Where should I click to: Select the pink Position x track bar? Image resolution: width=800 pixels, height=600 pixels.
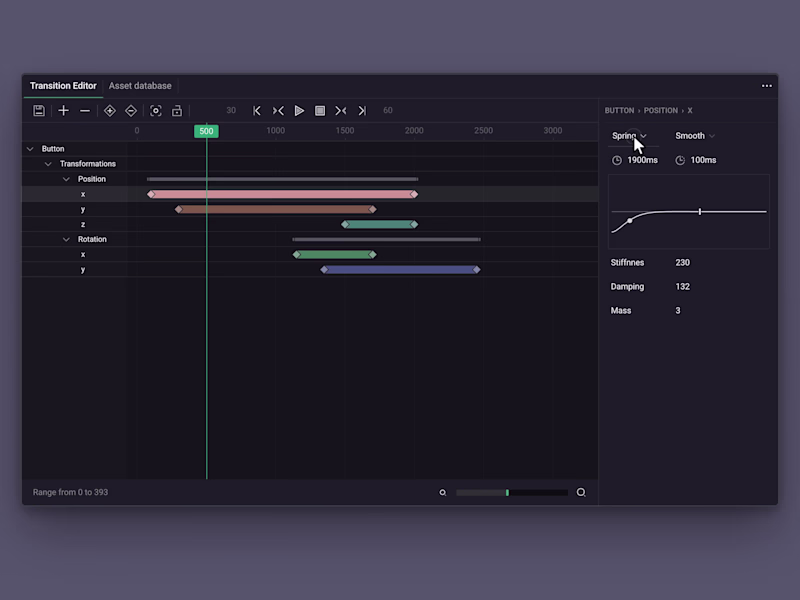click(x=283, y=194)
